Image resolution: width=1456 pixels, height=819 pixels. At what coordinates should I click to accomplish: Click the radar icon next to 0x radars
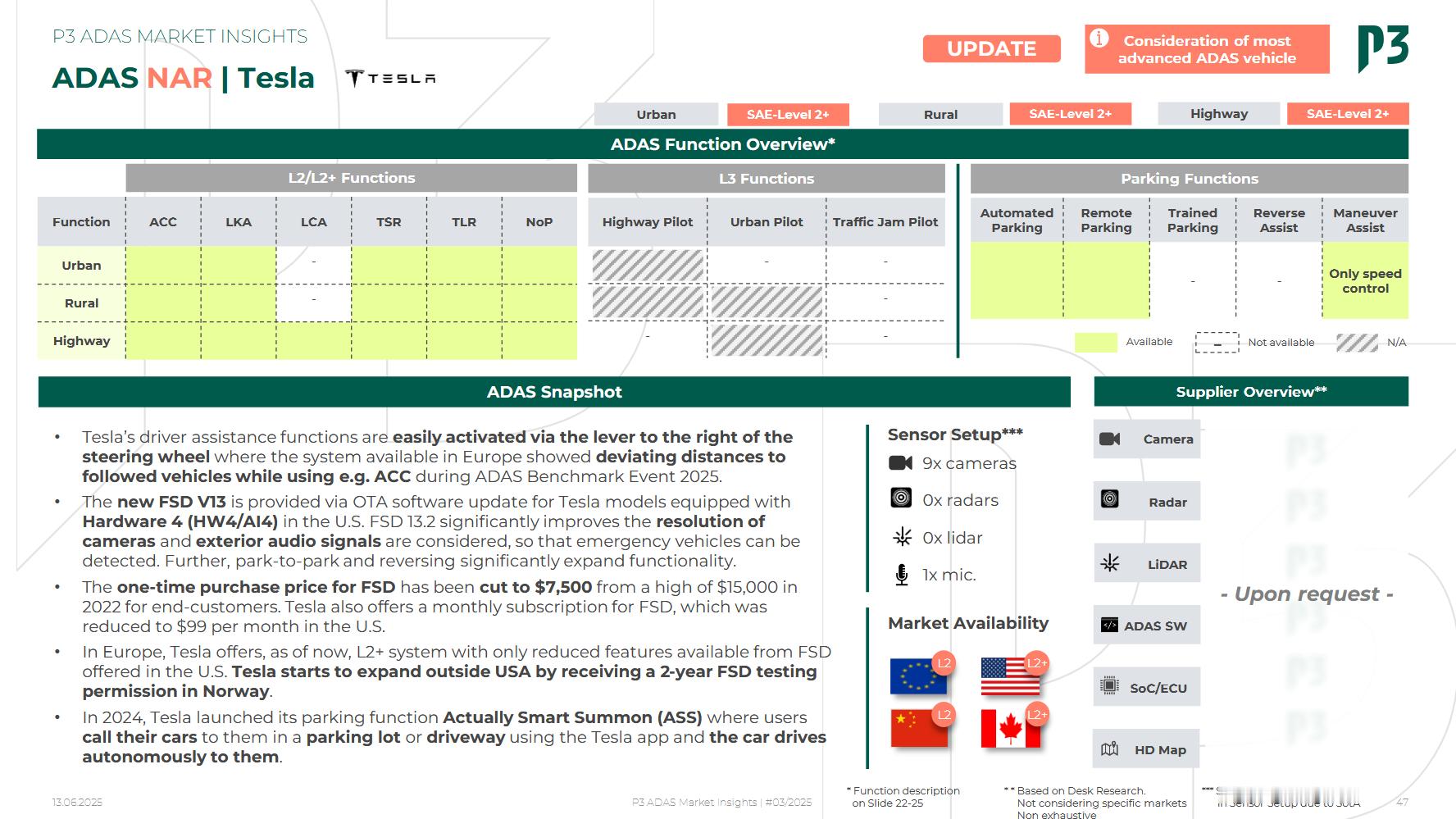point(901,498)
